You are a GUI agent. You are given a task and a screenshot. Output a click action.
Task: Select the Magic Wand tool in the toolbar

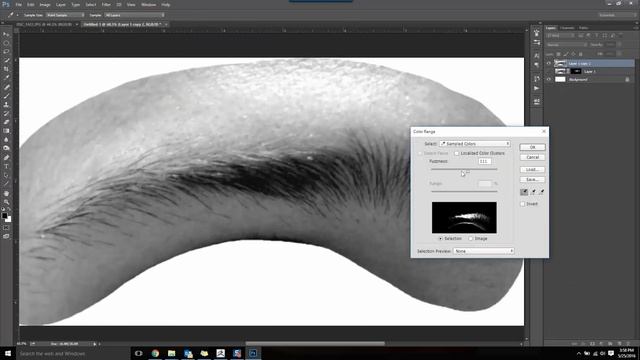6,60
